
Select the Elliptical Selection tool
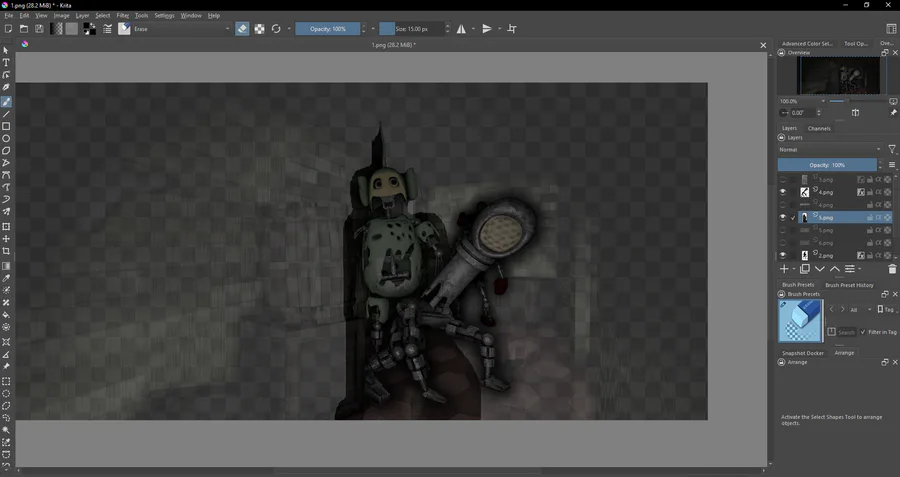coord(6,394)
